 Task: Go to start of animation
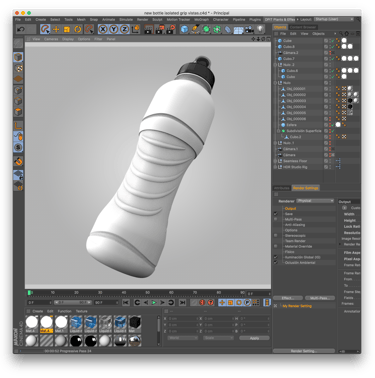126,303
